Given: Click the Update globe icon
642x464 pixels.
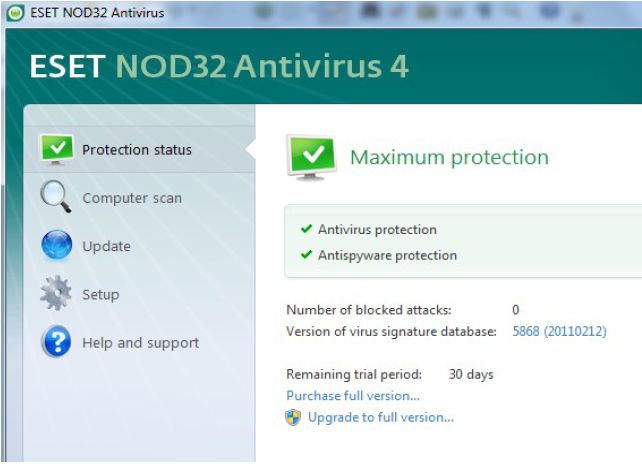Looking at the screenshot, I should (x=56, y=245).
